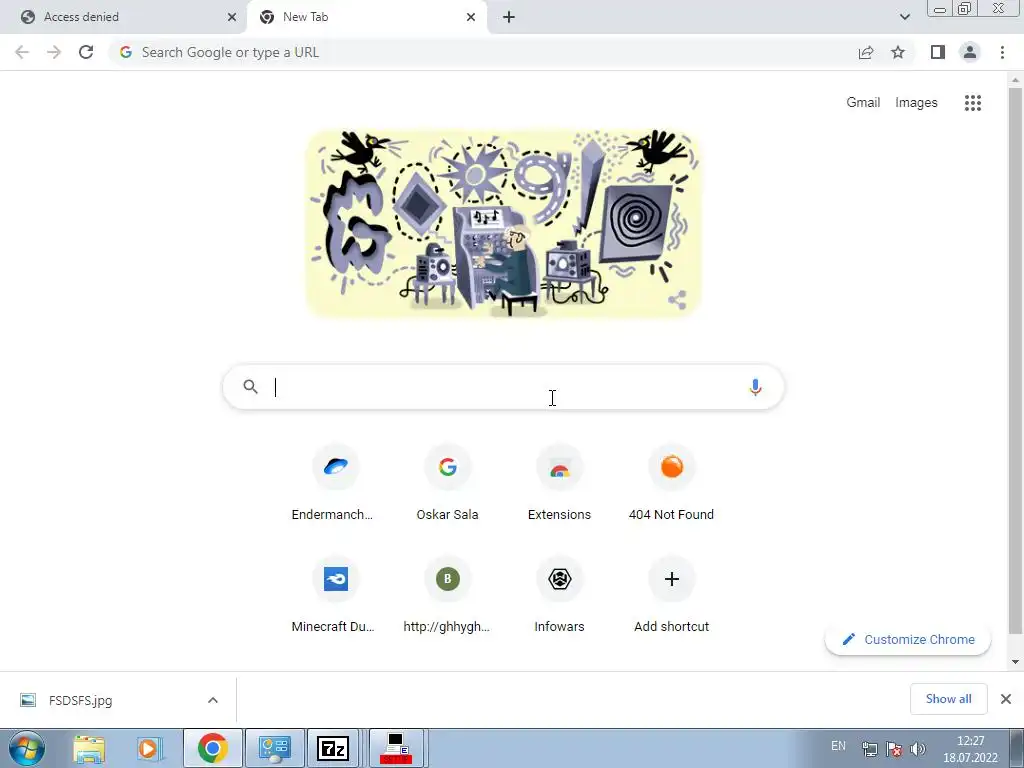
Task: Switch to the Access denied tab
Action: point(124,17)
